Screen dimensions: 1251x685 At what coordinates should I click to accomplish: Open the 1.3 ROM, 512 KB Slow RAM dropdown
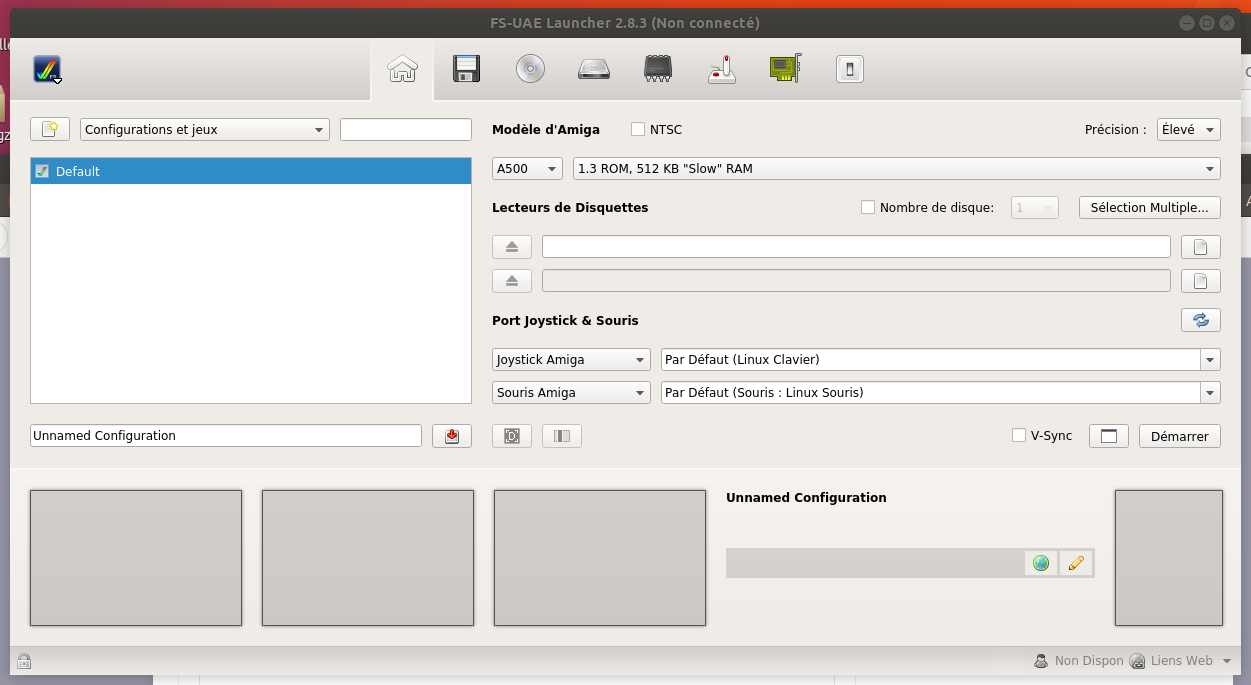[896, 169]
